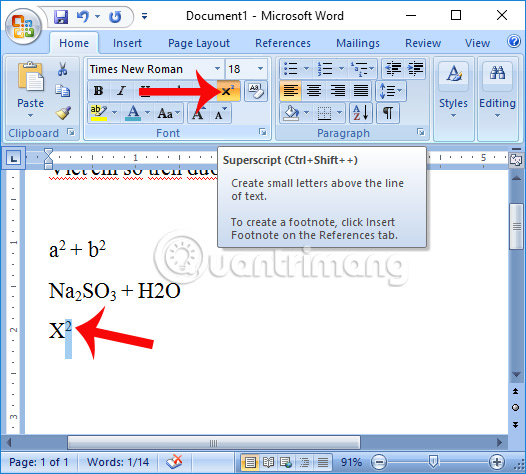Align text right
Image resolution: width=526 pixels, height=474 pixels.
point(337,91)
